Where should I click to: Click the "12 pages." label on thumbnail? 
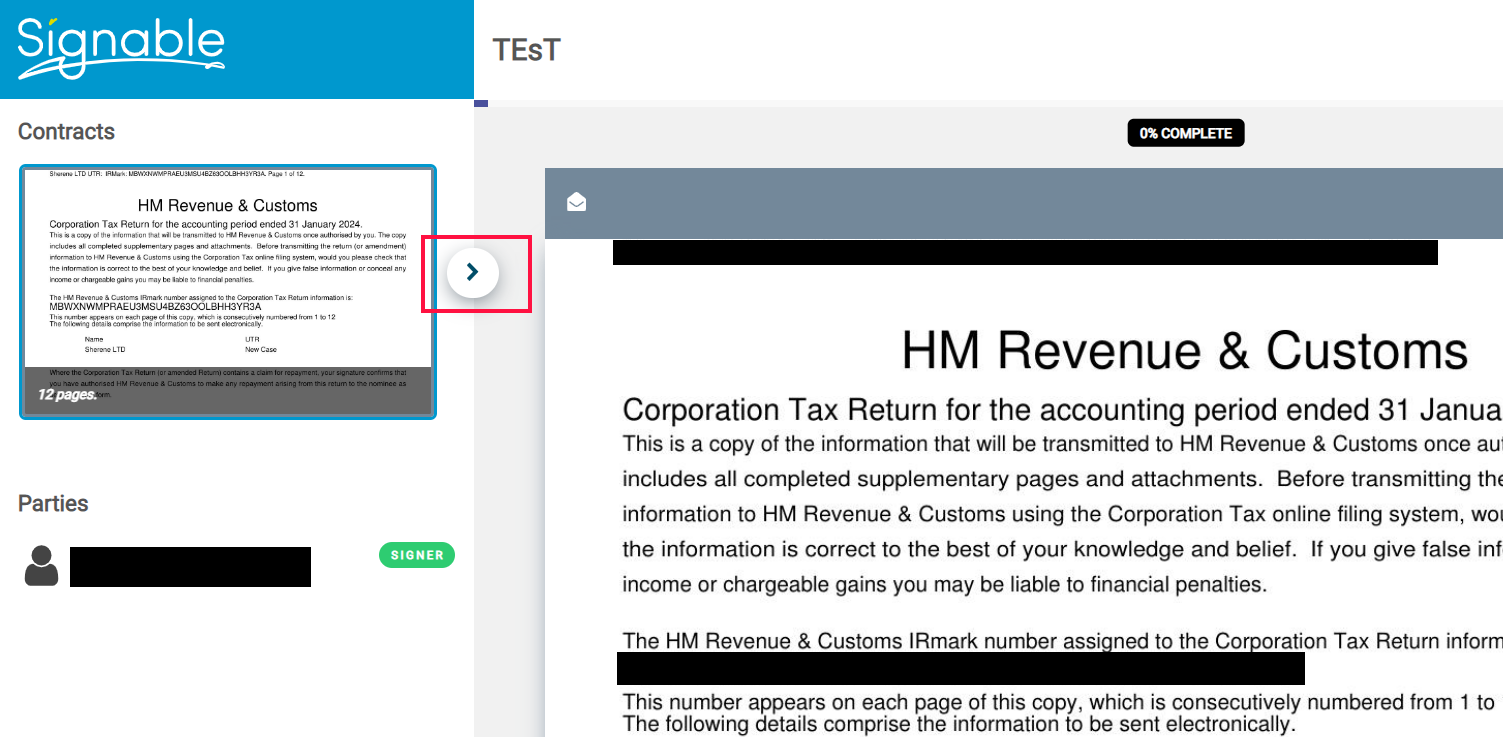(67, 395)
